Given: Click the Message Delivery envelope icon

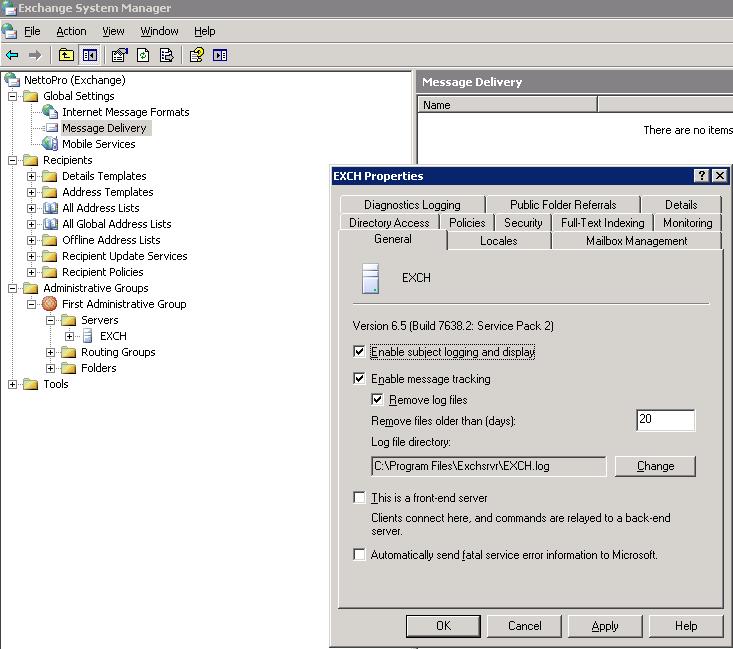Looking at the screenshot, I should (51, 128).
